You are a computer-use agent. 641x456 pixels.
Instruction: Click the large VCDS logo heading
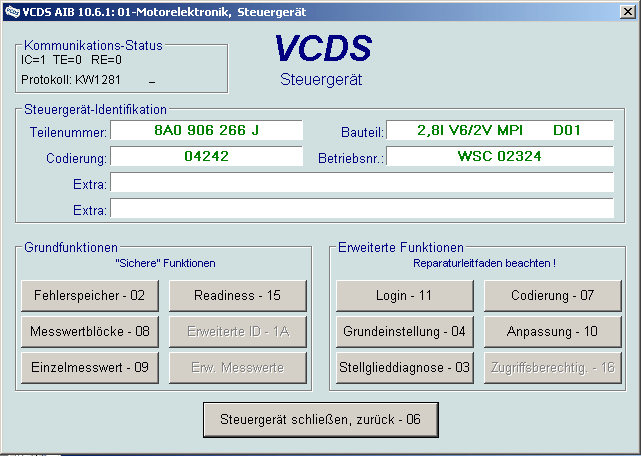[323, 48]
